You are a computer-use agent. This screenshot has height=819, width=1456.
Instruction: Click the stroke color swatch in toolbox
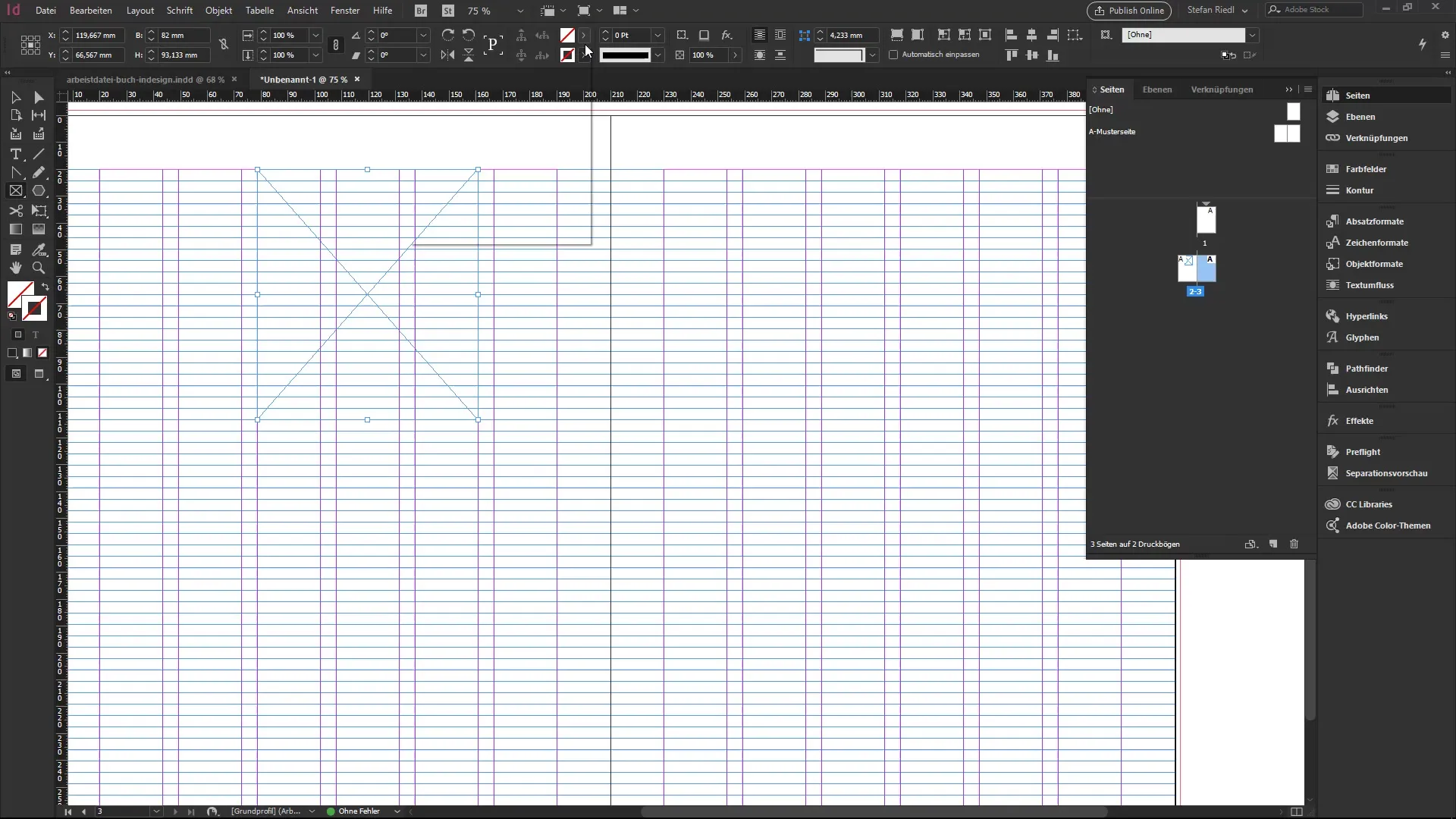[35, 309]
